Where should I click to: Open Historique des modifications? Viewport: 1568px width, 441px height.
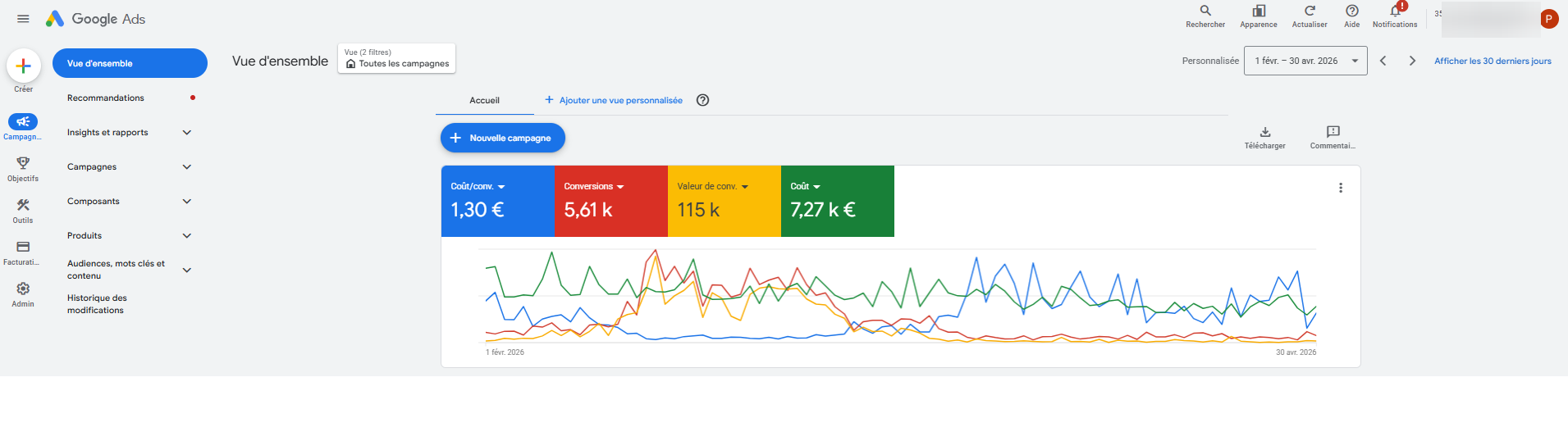[97, 304]
